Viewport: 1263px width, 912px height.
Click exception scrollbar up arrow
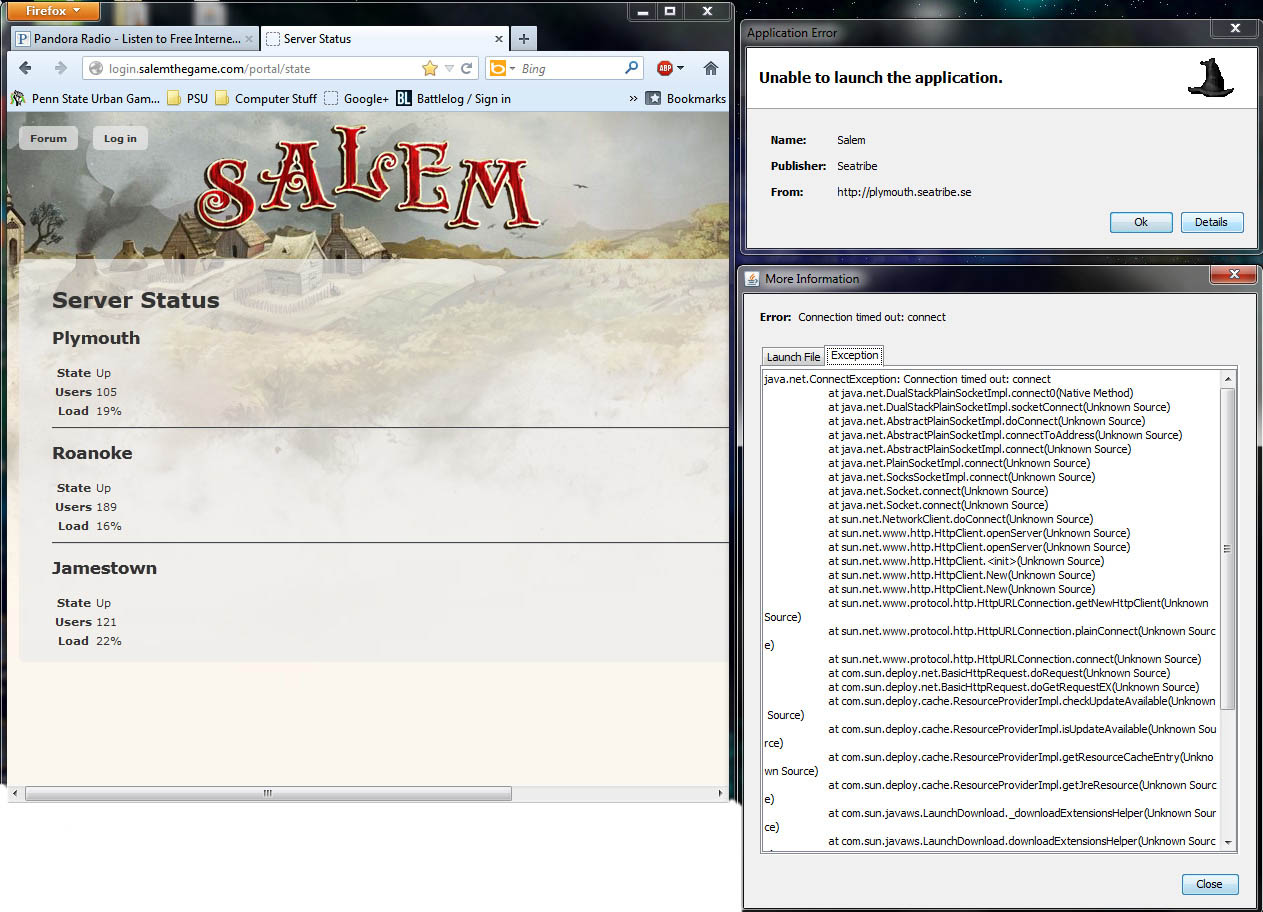coord(1228,379)
